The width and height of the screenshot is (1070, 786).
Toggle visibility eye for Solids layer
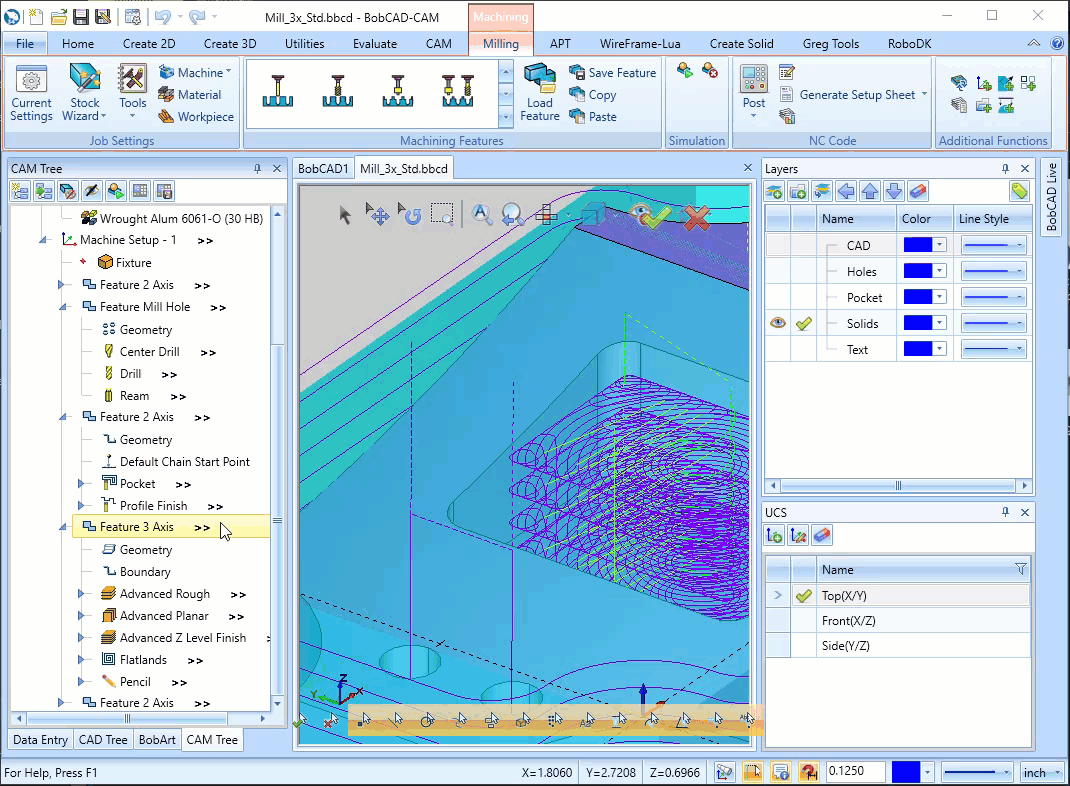(777, 323)
